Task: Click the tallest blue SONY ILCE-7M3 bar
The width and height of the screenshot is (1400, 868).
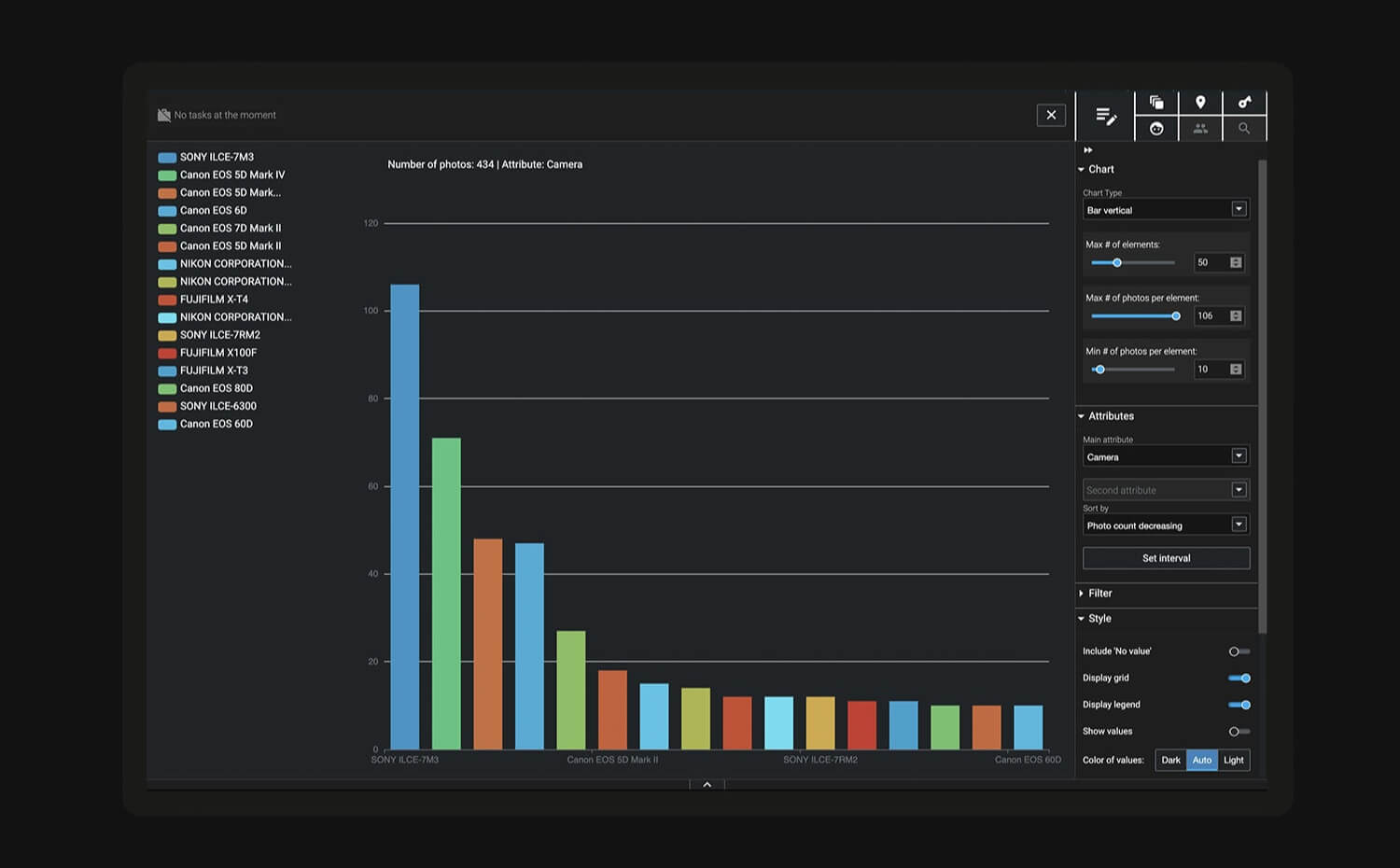Action: coord(404,517)
